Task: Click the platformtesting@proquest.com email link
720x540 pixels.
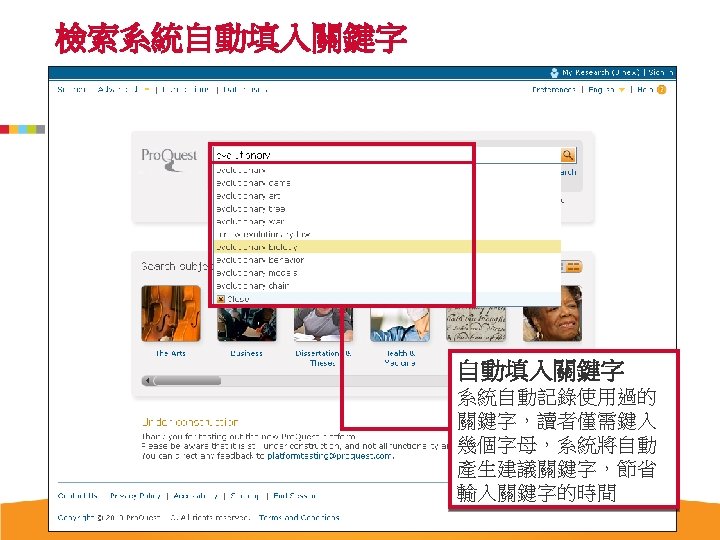Action: tap(330, 456)
